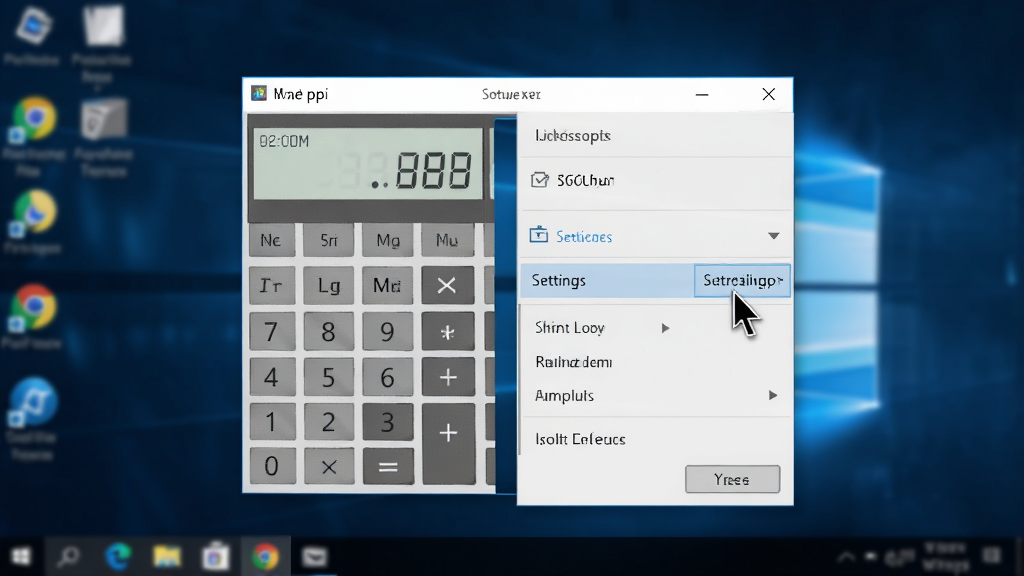Open the Recycle Bin-like desktop icon
This screenshot has height=576, width=1024.
[x=103, y=121]
